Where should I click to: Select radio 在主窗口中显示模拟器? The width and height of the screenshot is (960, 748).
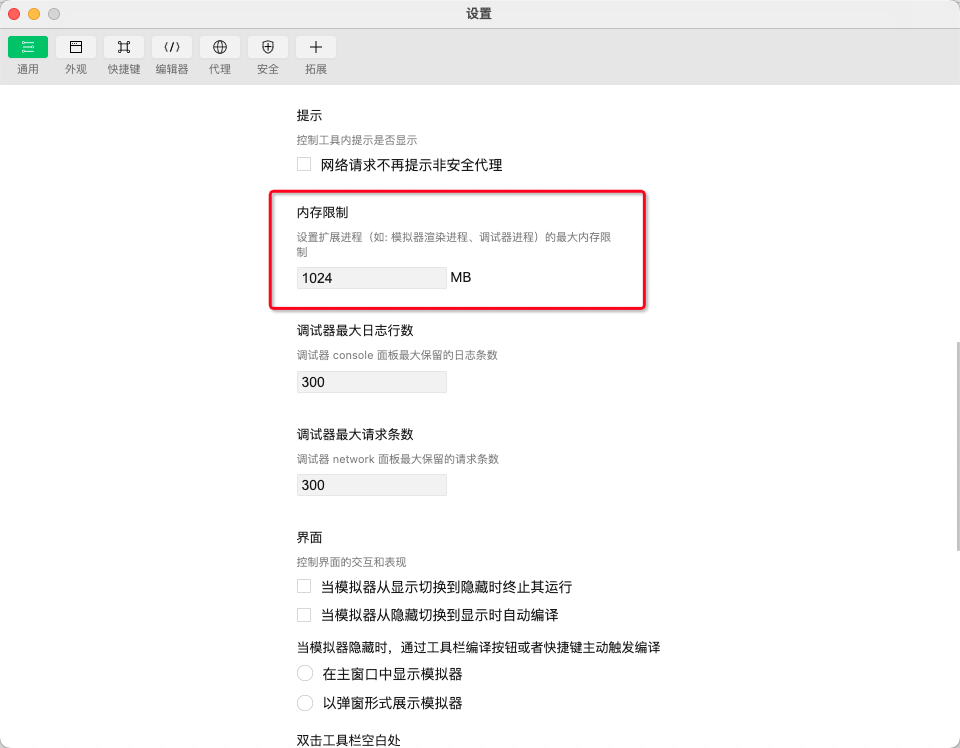[305, 673]
